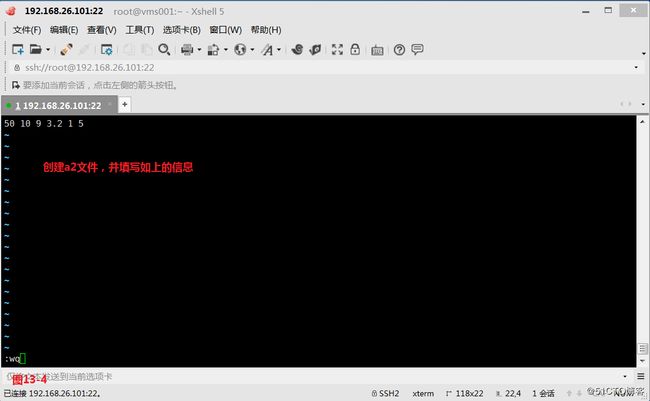
Task: Click the 118x22 terminal size entry
Action: click(x=465, y=393)
